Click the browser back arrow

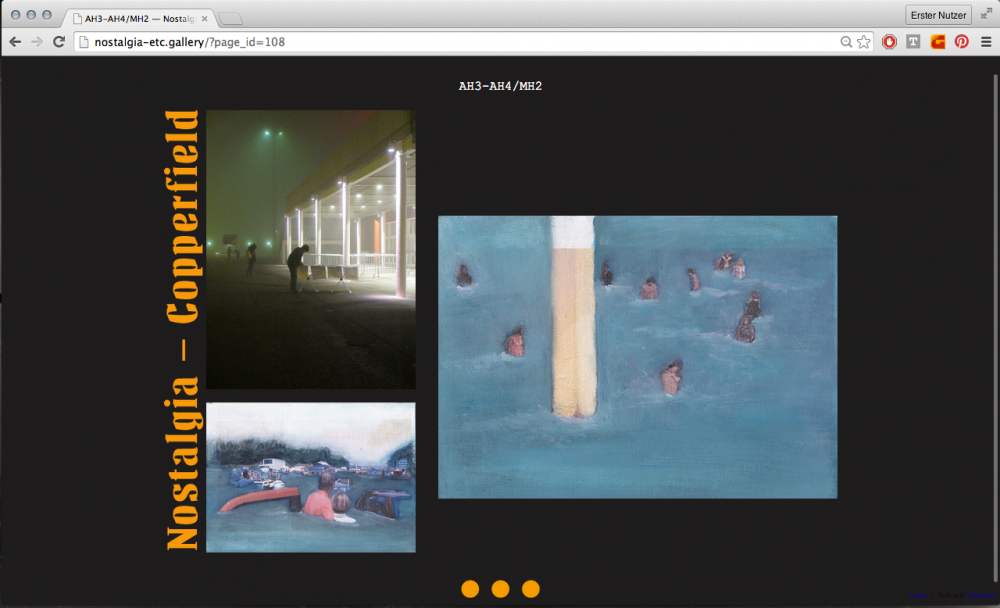(x=15, y=42)
